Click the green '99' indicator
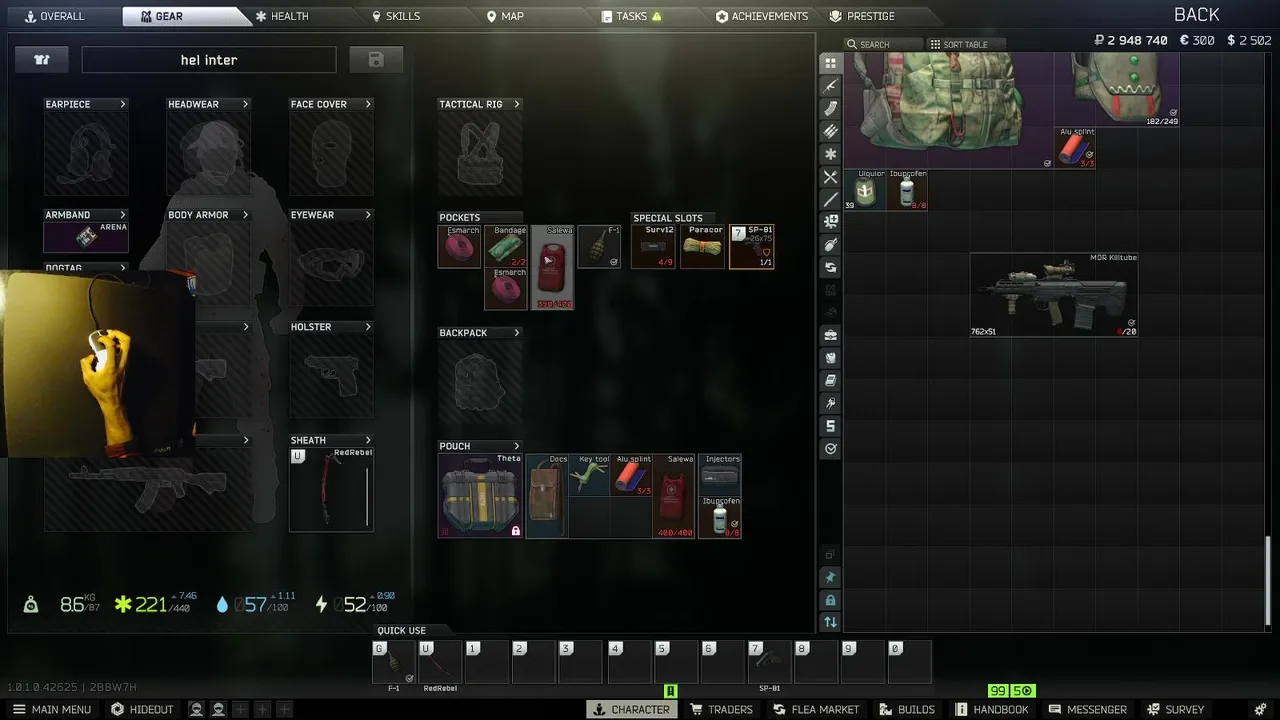Image resolution: width=1280 pixels, height=720 pixels. [998, 691]
